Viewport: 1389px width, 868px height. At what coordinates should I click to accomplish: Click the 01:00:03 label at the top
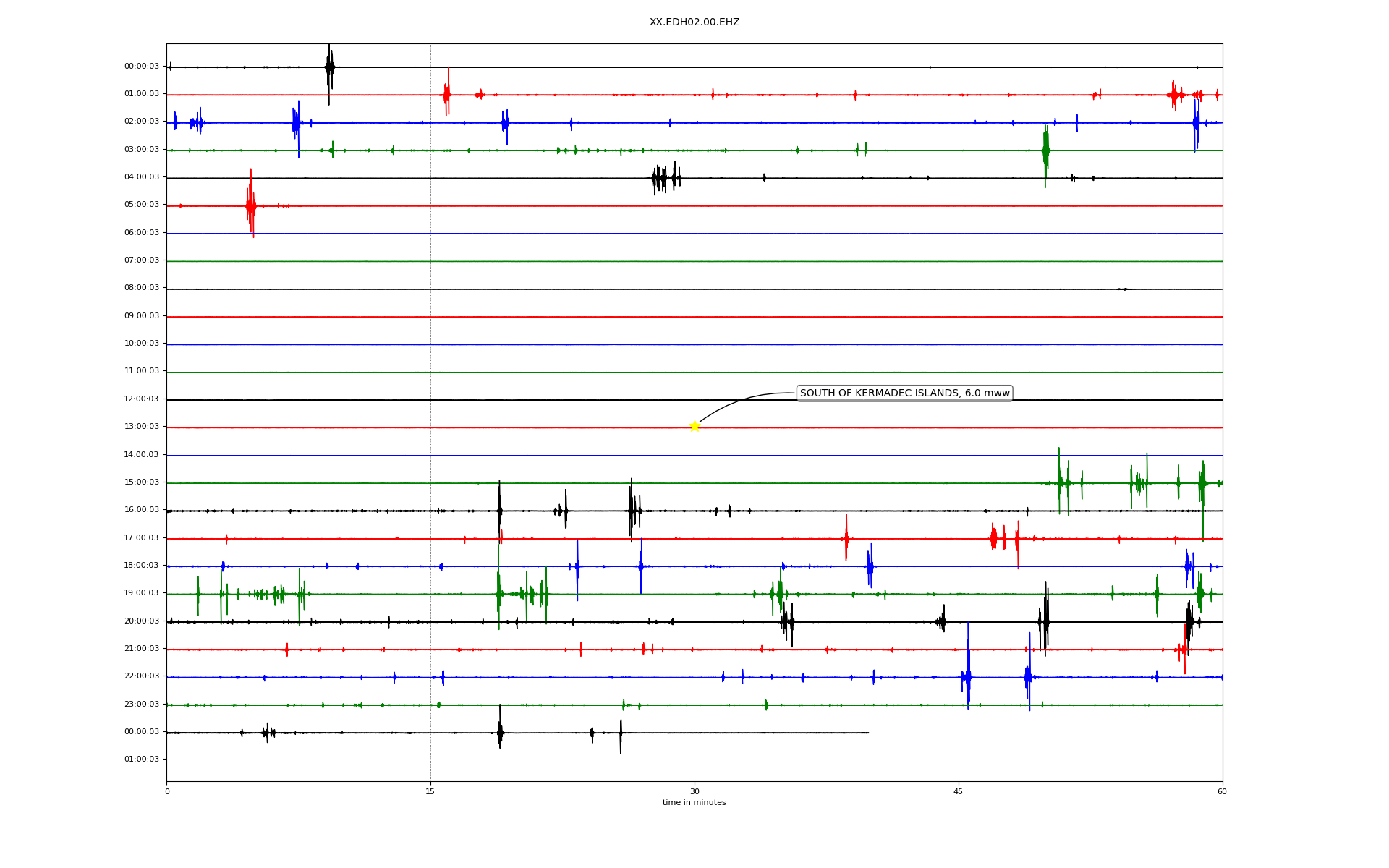pyautogui.click(x=142, y=94)
